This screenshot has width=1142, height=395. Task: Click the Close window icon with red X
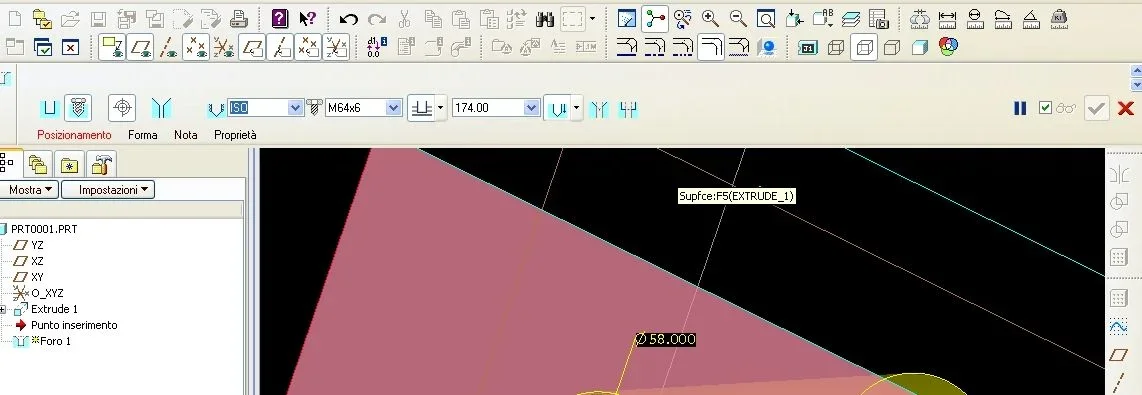tap(70, 48)
